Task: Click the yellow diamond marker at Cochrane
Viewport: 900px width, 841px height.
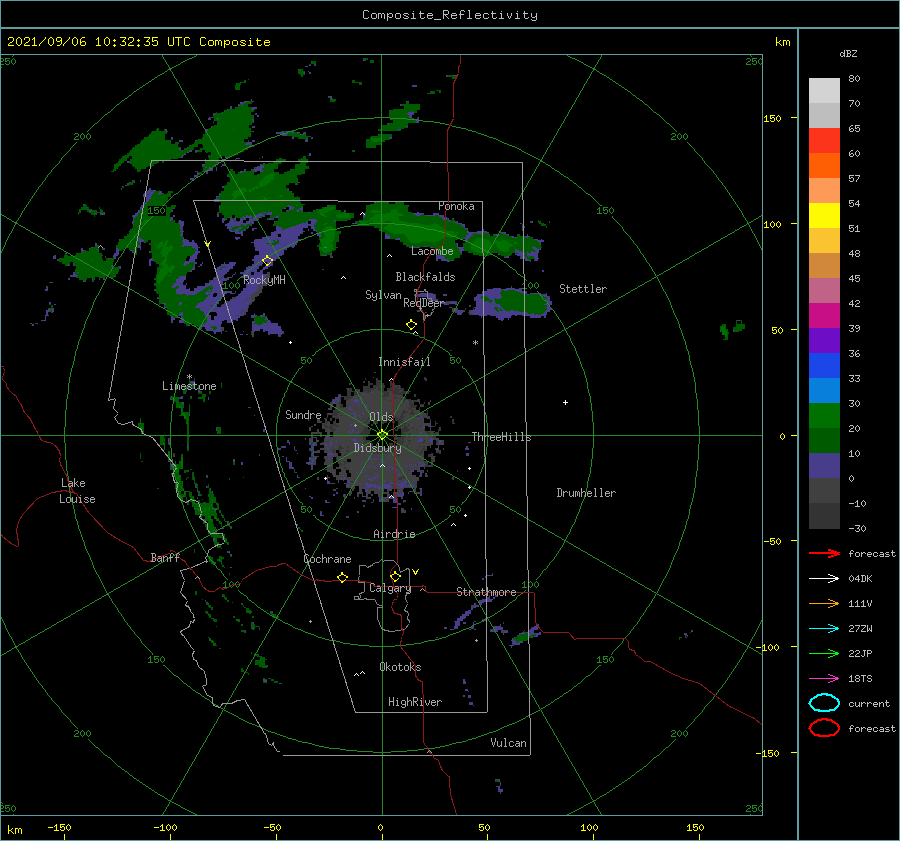Action: (343, 577)
